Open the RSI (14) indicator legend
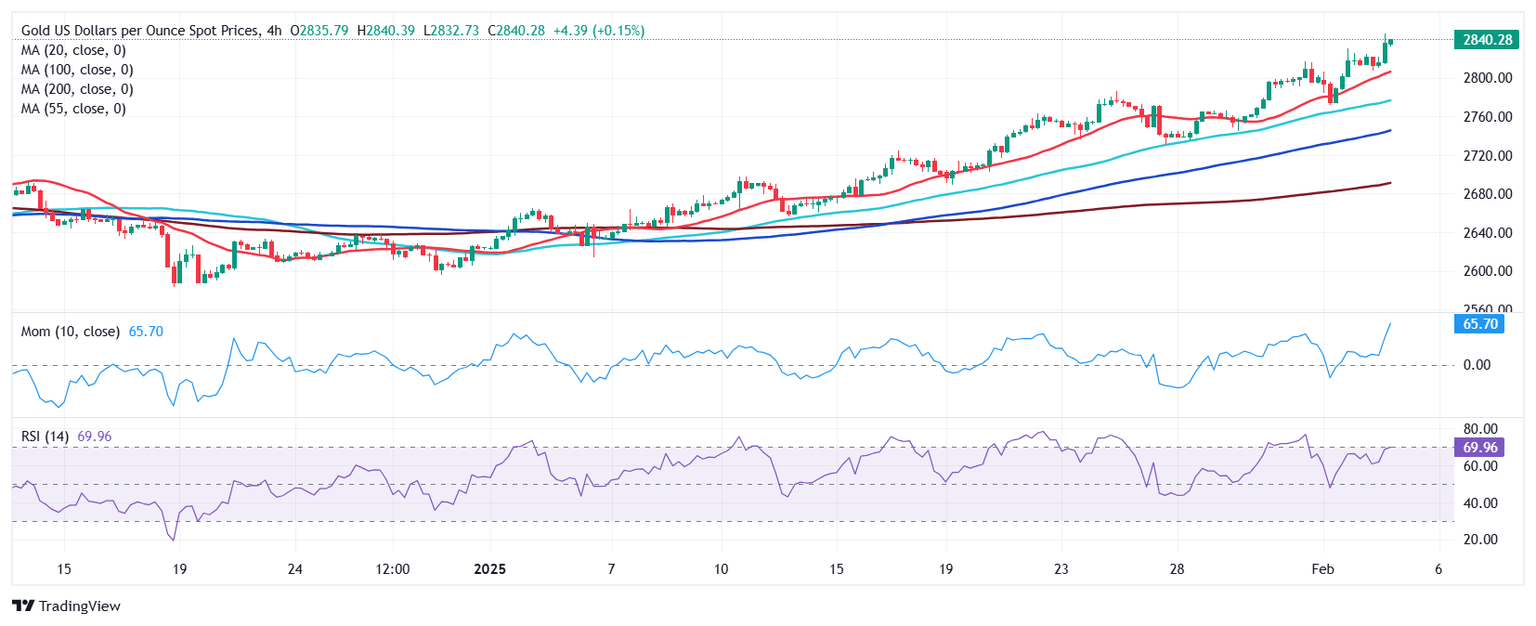Image resolution: width=1536 pixels, height=626 pixels. (x=45, y=436)
